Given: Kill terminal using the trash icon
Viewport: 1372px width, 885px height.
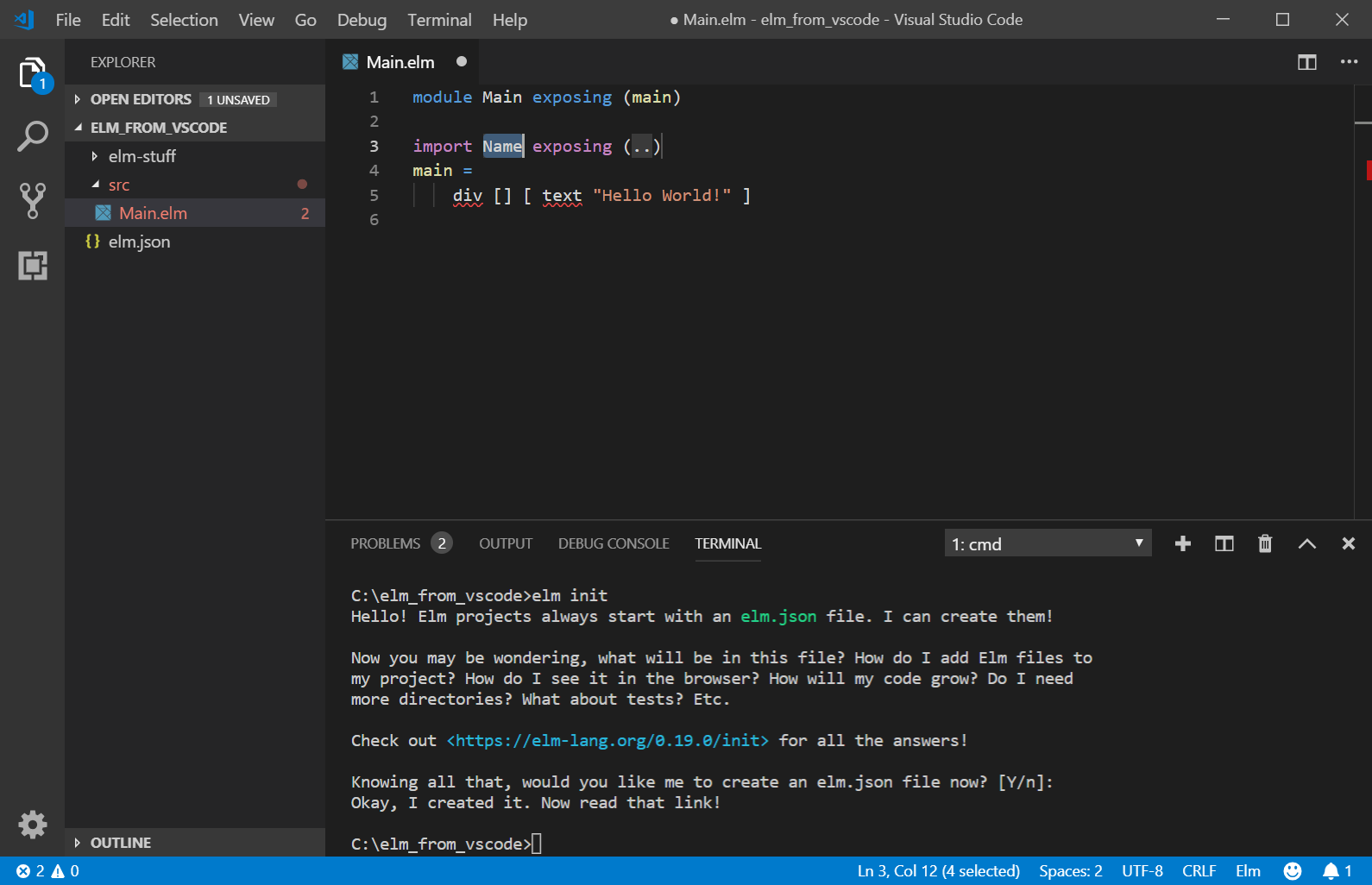Looking at the screenshot, I should pyautogui.click(x=1264, y=543).
